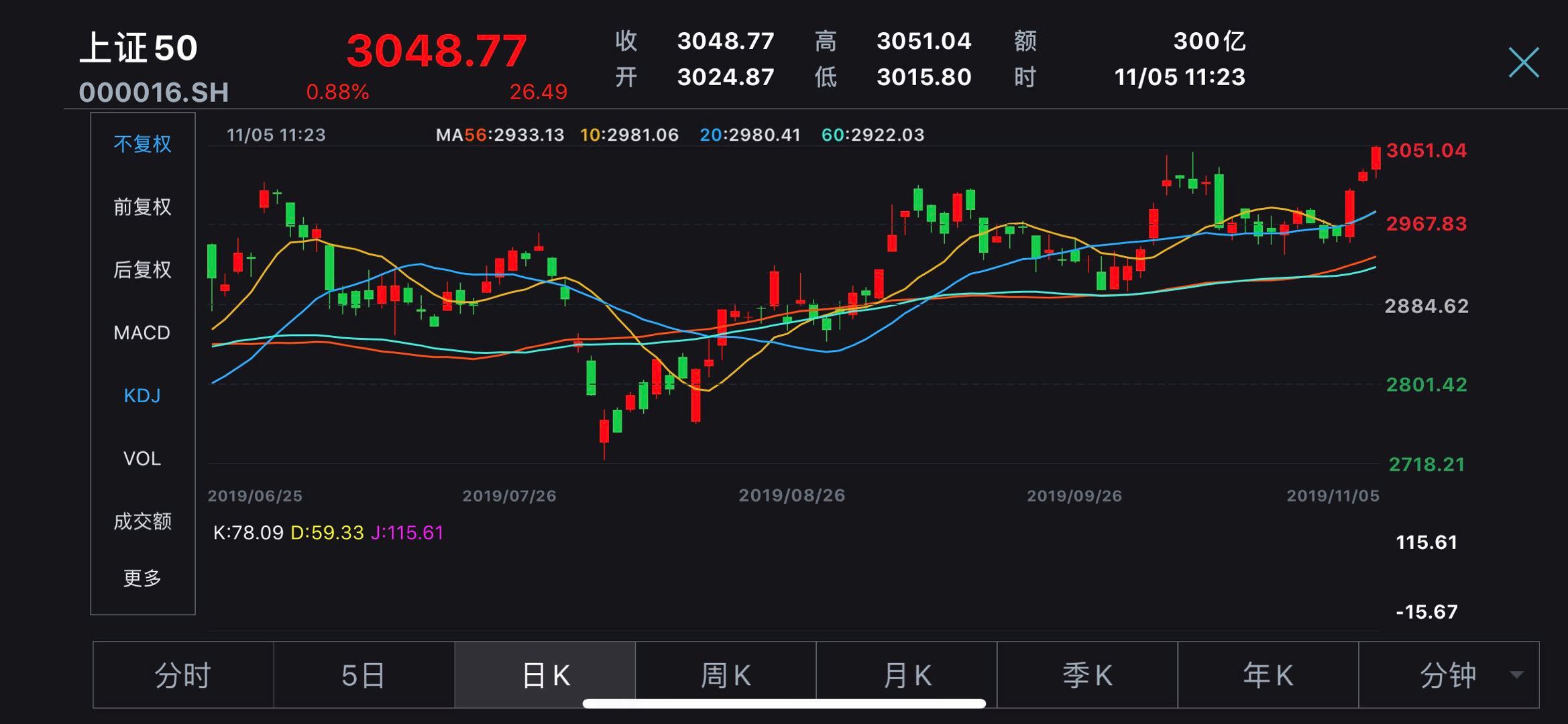The height and width of the screenshot is (724, 1568).
Task: Open the 月K monthly chart tab
Action: coord(907,675)
